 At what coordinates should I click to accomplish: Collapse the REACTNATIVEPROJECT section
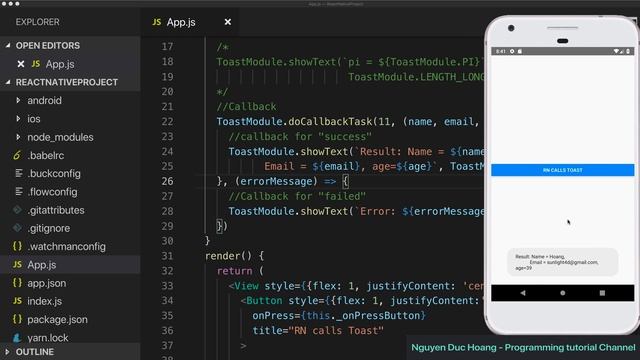point(8,82)
